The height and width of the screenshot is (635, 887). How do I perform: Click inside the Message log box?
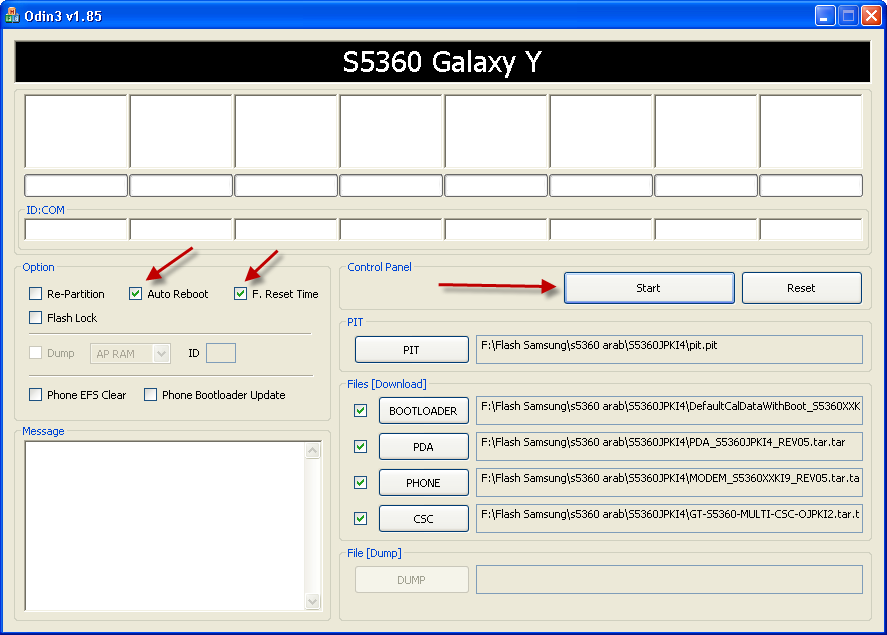[x=165, y=526]
